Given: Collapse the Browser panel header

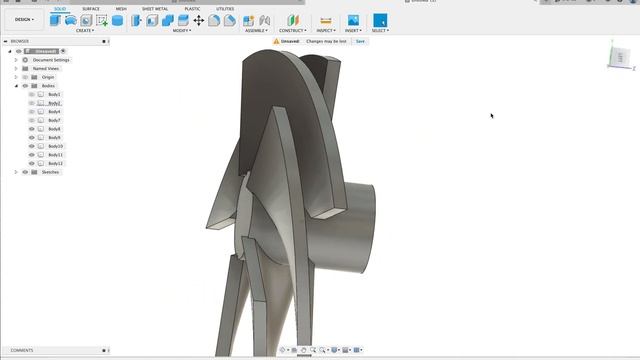Looking at the screenshot, I should click(x=5, y=41).
